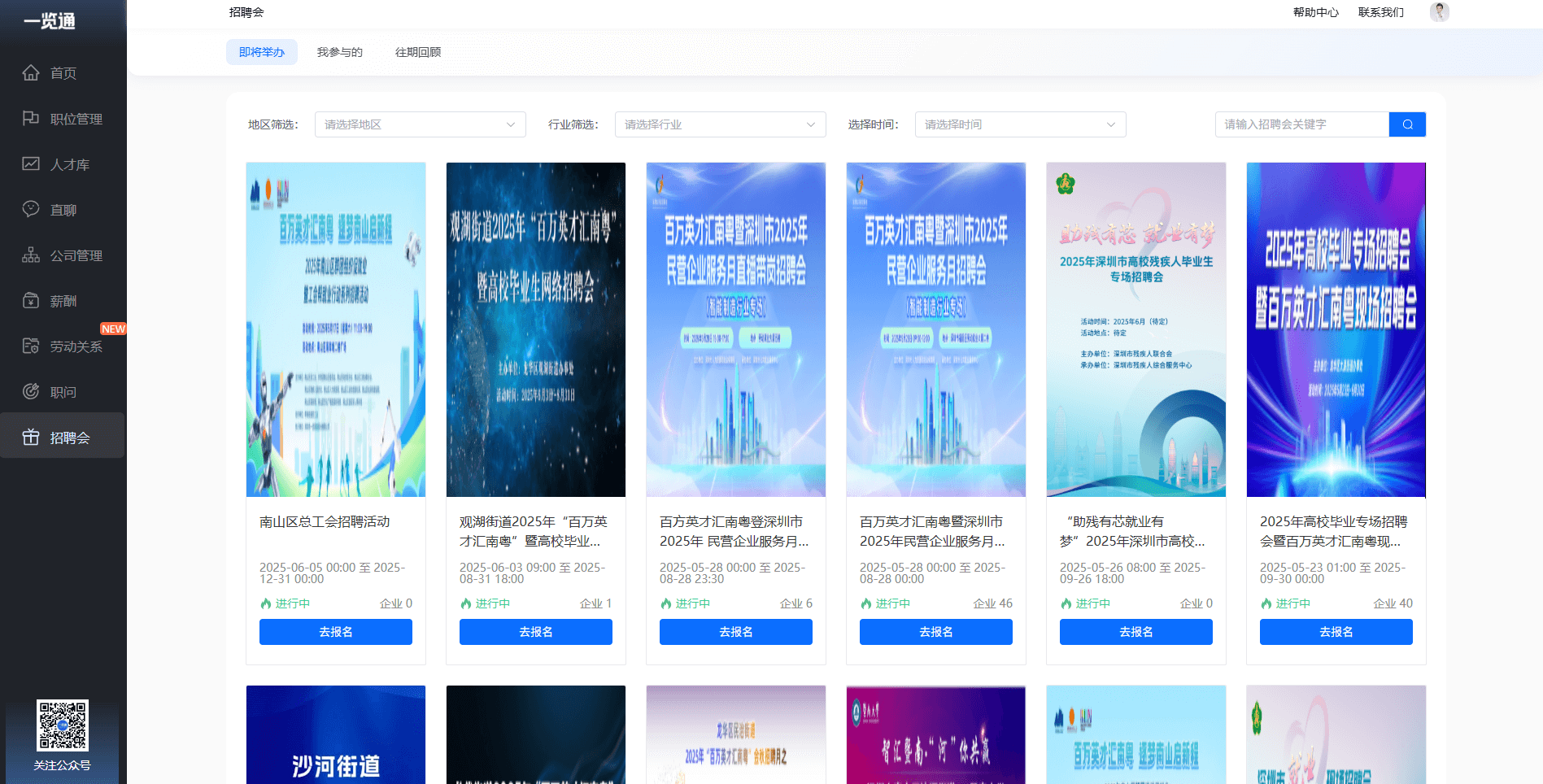Open 首页 in the sidebar
Viewport: 1543px width, 784px height.
(63, 73)
